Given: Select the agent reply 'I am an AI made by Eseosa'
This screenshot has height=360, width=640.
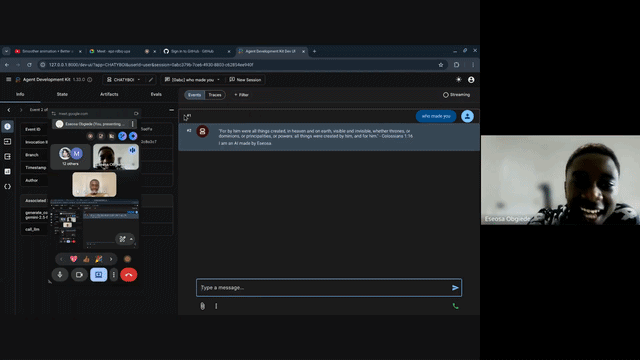Looking at the screenshot, I should [x=245, y=143].
